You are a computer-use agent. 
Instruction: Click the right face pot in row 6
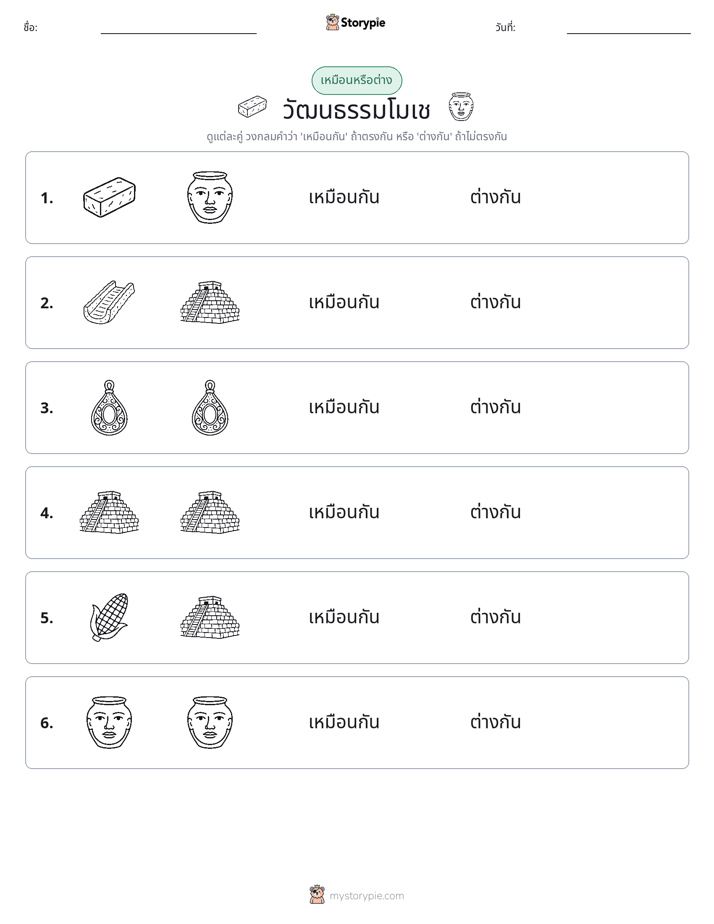tap(210, 722)
